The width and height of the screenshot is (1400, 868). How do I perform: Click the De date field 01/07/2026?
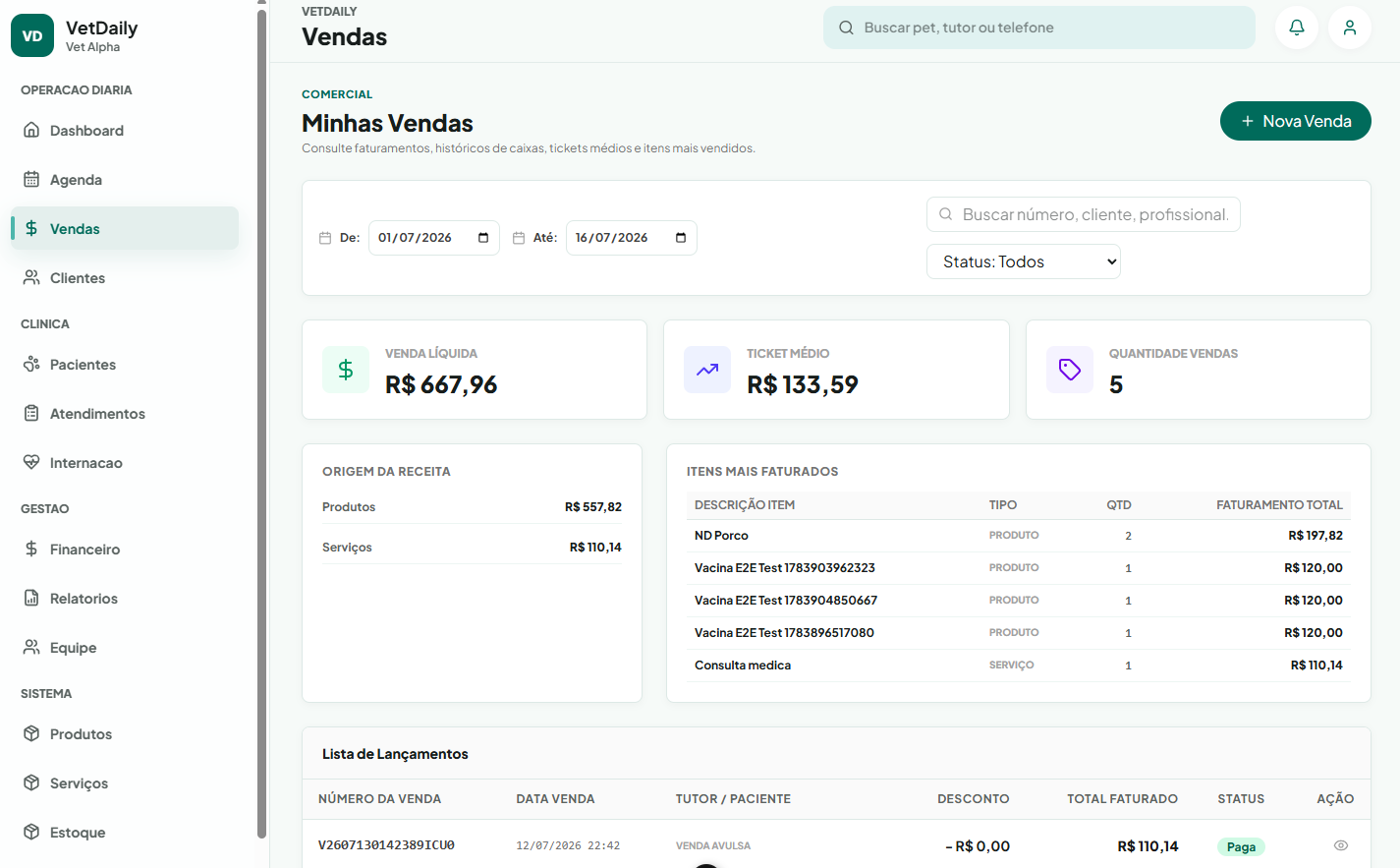(x=434, y=238)
